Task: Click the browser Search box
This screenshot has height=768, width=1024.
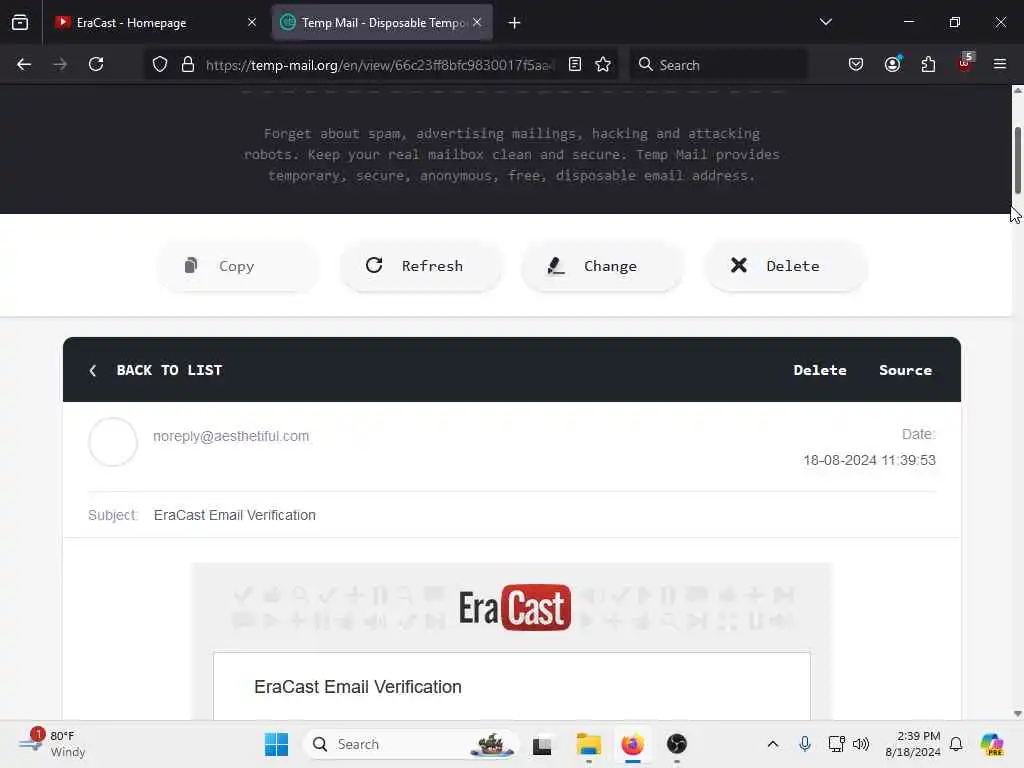Action: coord(718,65)
